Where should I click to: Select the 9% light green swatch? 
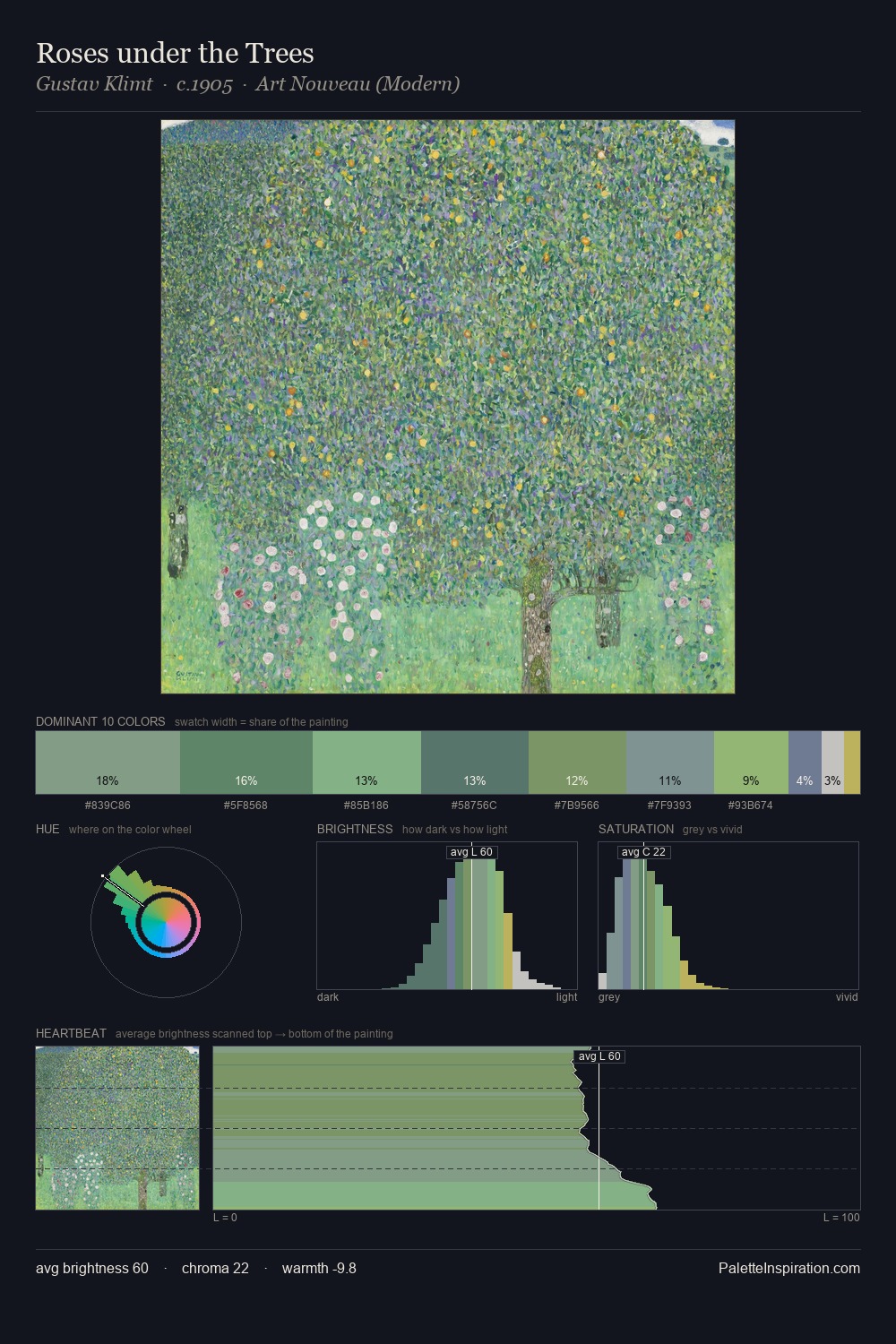[x=751, y=762]
